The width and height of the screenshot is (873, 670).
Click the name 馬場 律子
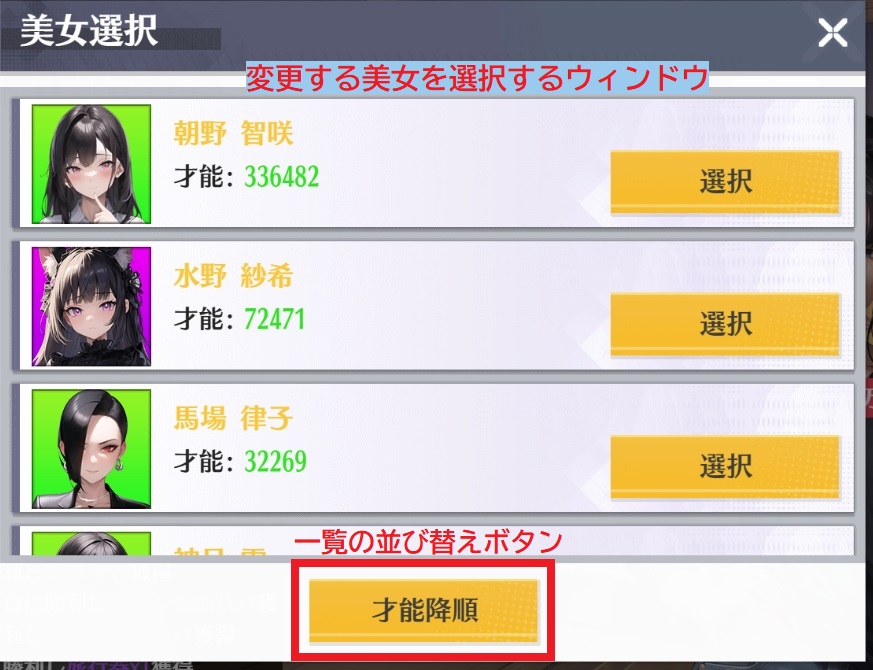[233, 419]
